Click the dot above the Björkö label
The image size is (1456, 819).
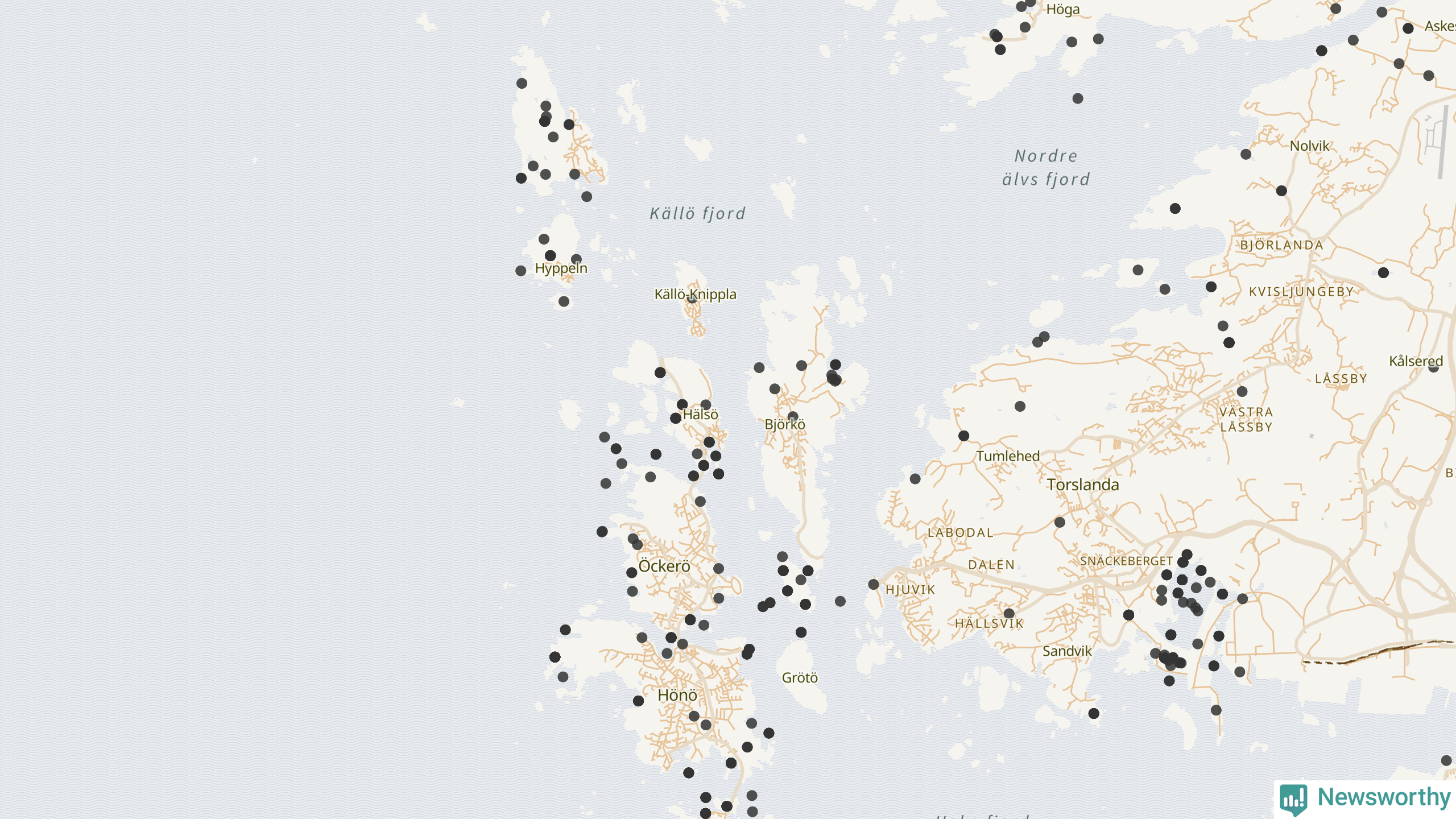coord(793,416)
